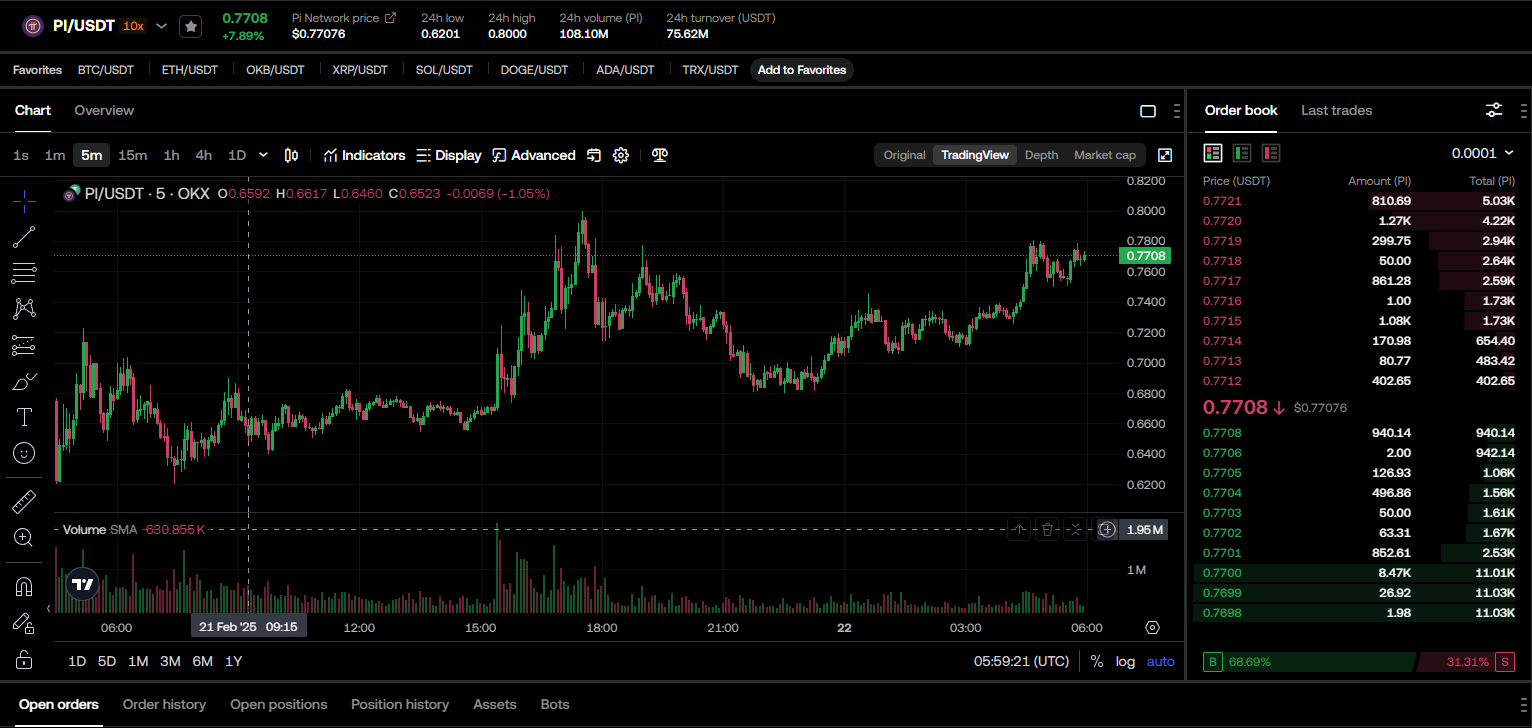Screen dimensions: 1532x728
Task: Collapse the volume pane
Action: pyautogui.click(x=1075, y=529)
